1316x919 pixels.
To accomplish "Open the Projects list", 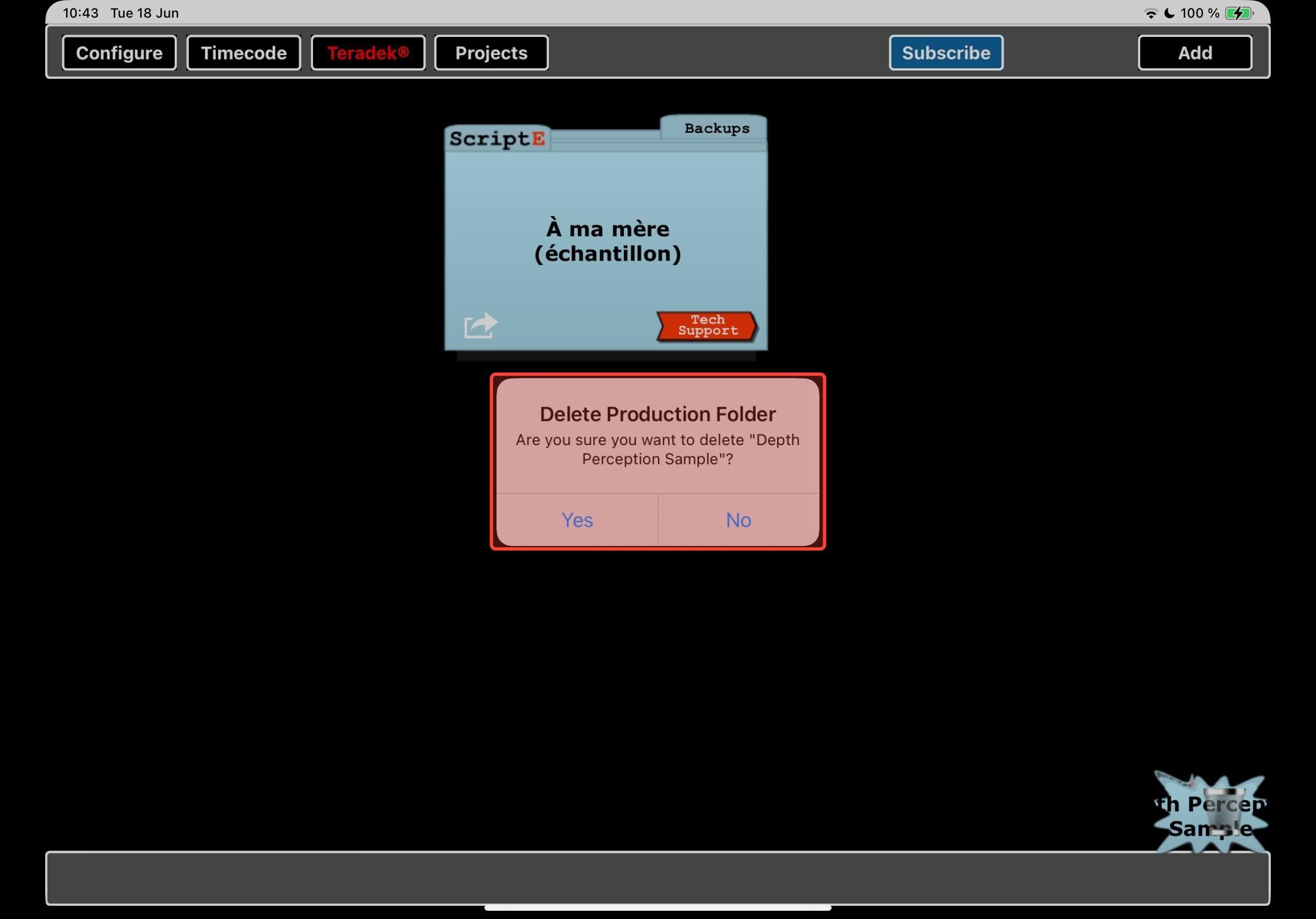I will (491, 53).
